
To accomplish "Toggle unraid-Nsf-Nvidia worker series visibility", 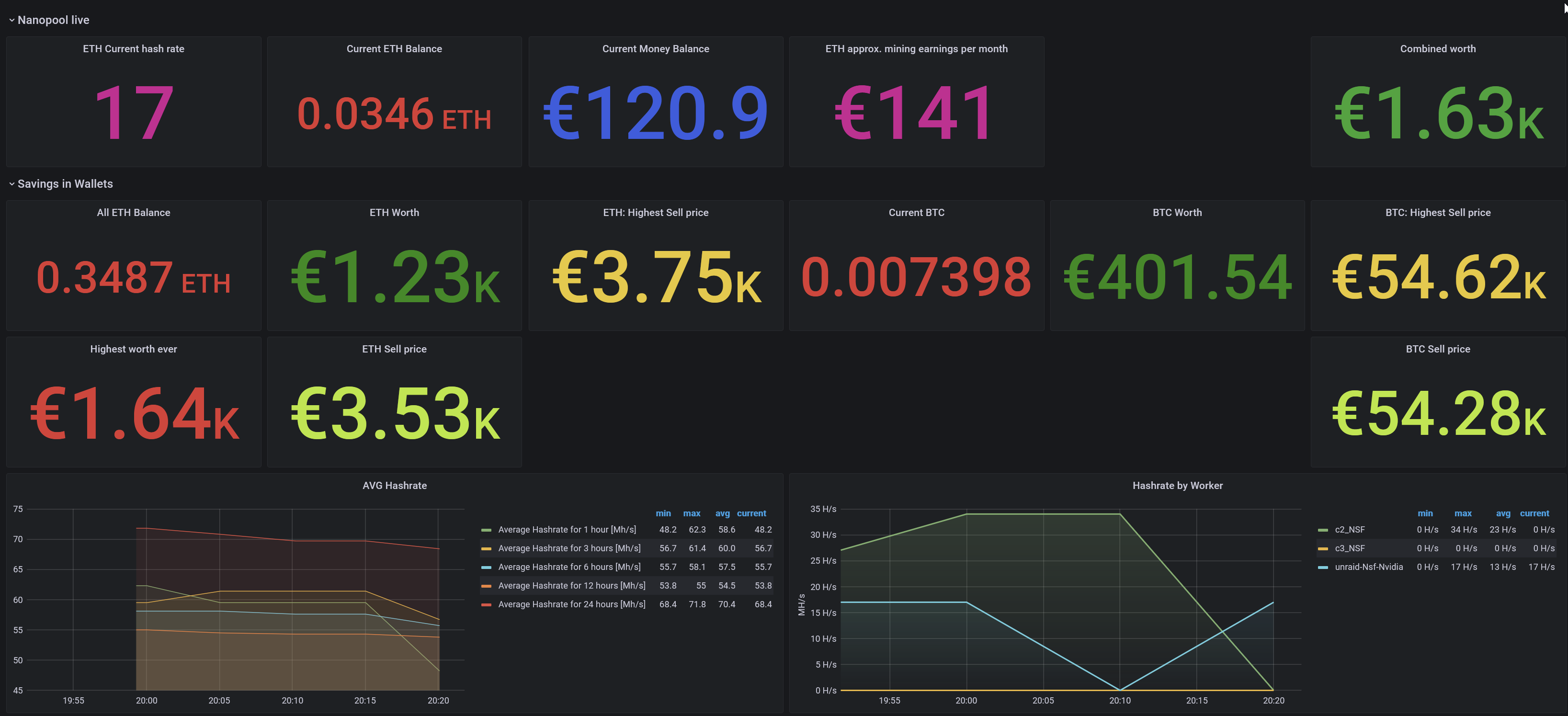I will (x=1368, y=567).
